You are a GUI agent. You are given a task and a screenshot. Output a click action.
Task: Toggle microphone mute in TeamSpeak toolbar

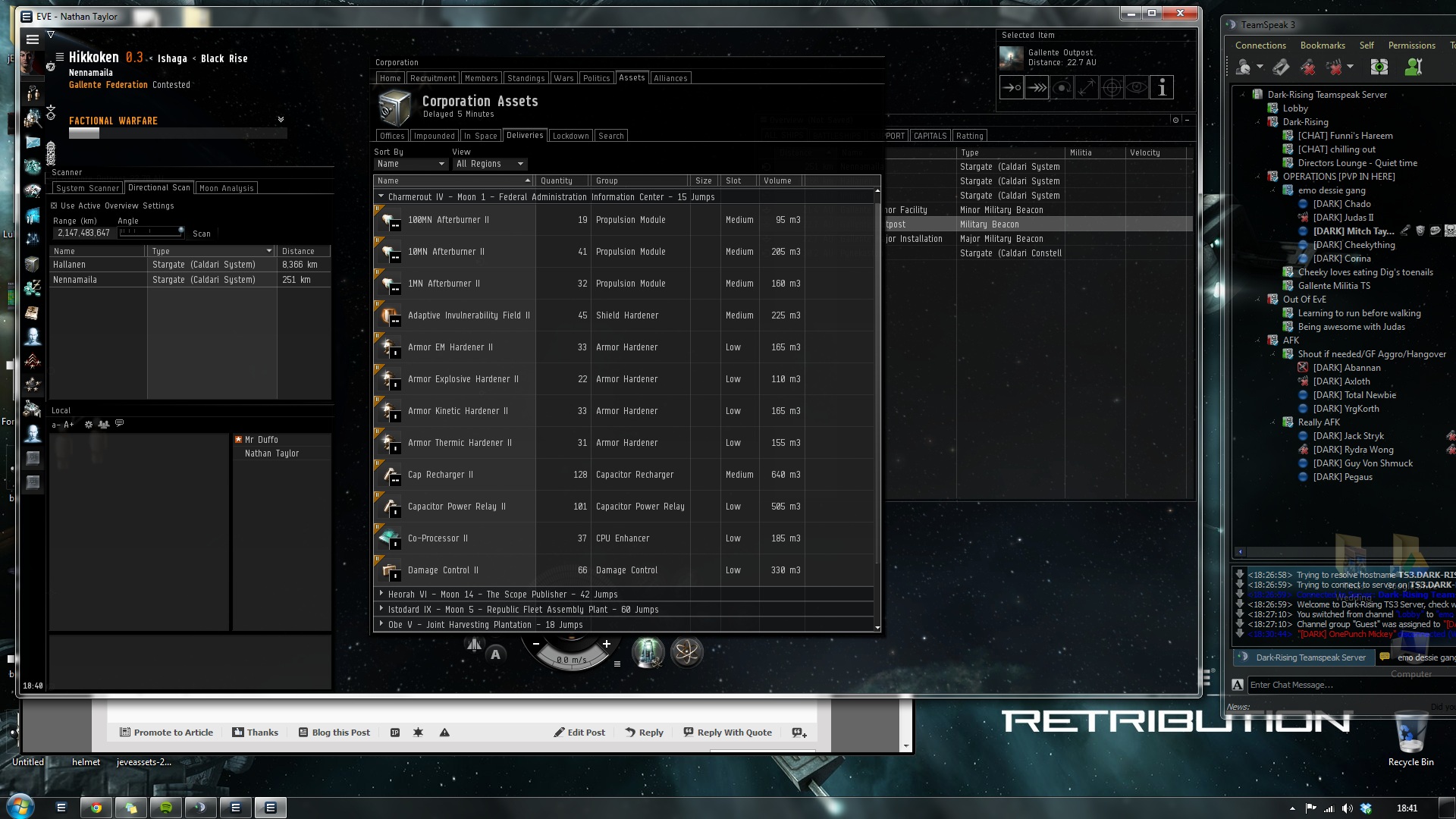point(1308,67)
